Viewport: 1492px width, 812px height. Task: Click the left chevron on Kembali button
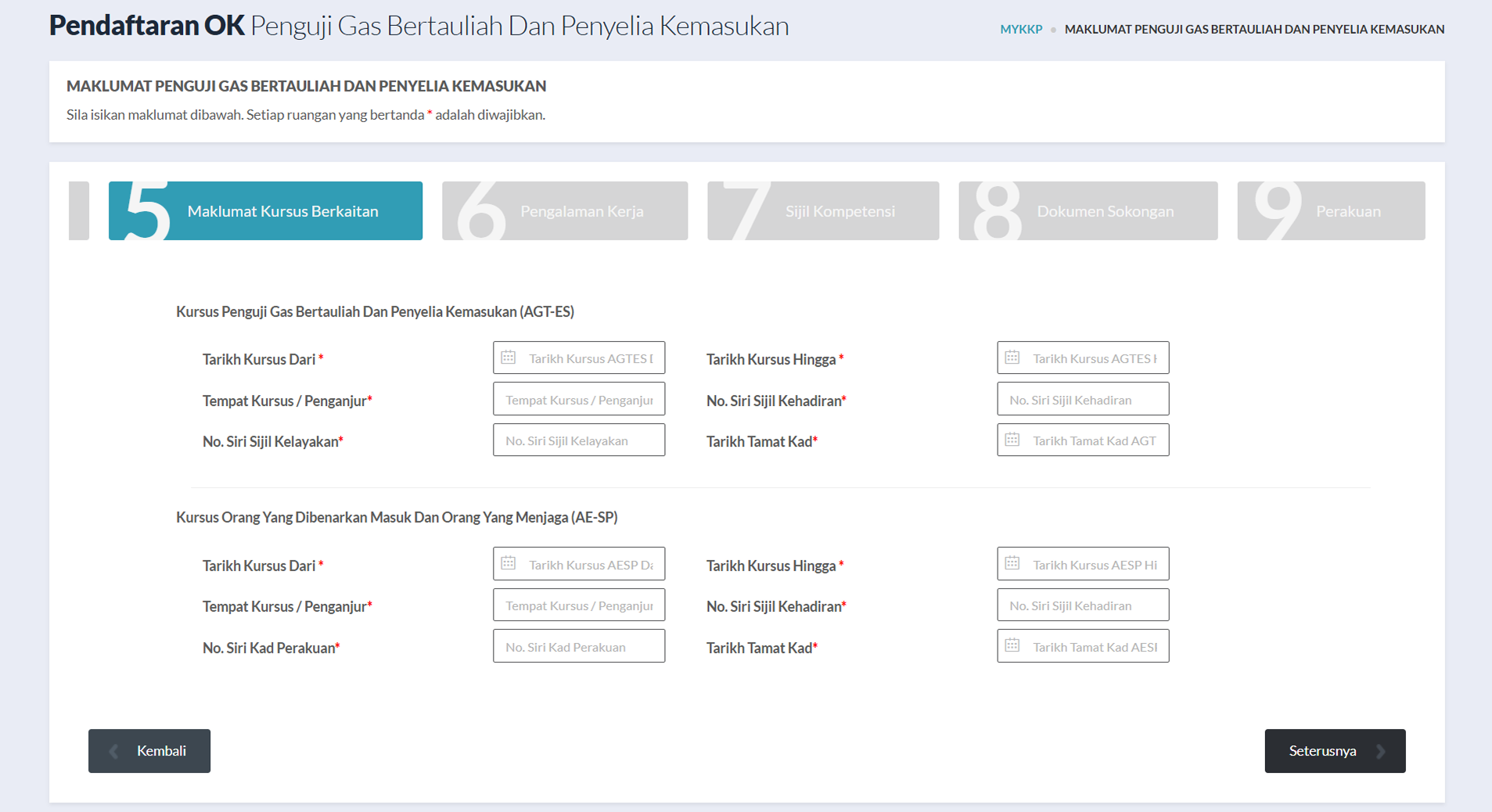(114, 751)
